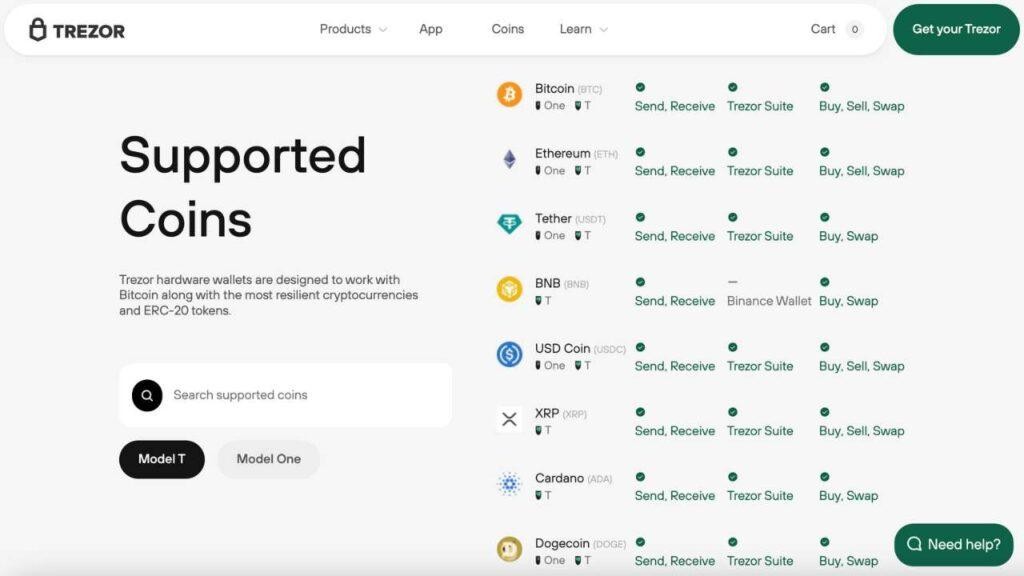The height and width of the screenshot is (576, 1024).
Task: Click the USD Coin Send, Receive checkmark
Action: (x=640, y=347)
